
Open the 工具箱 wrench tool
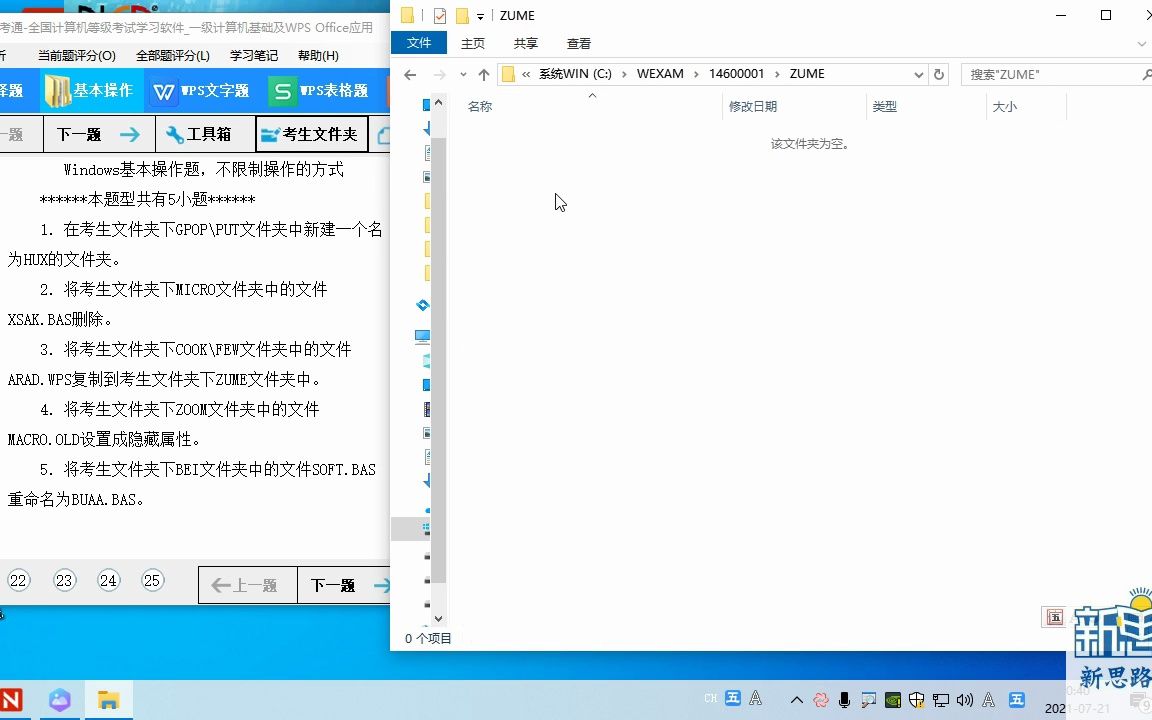[204, 133]
